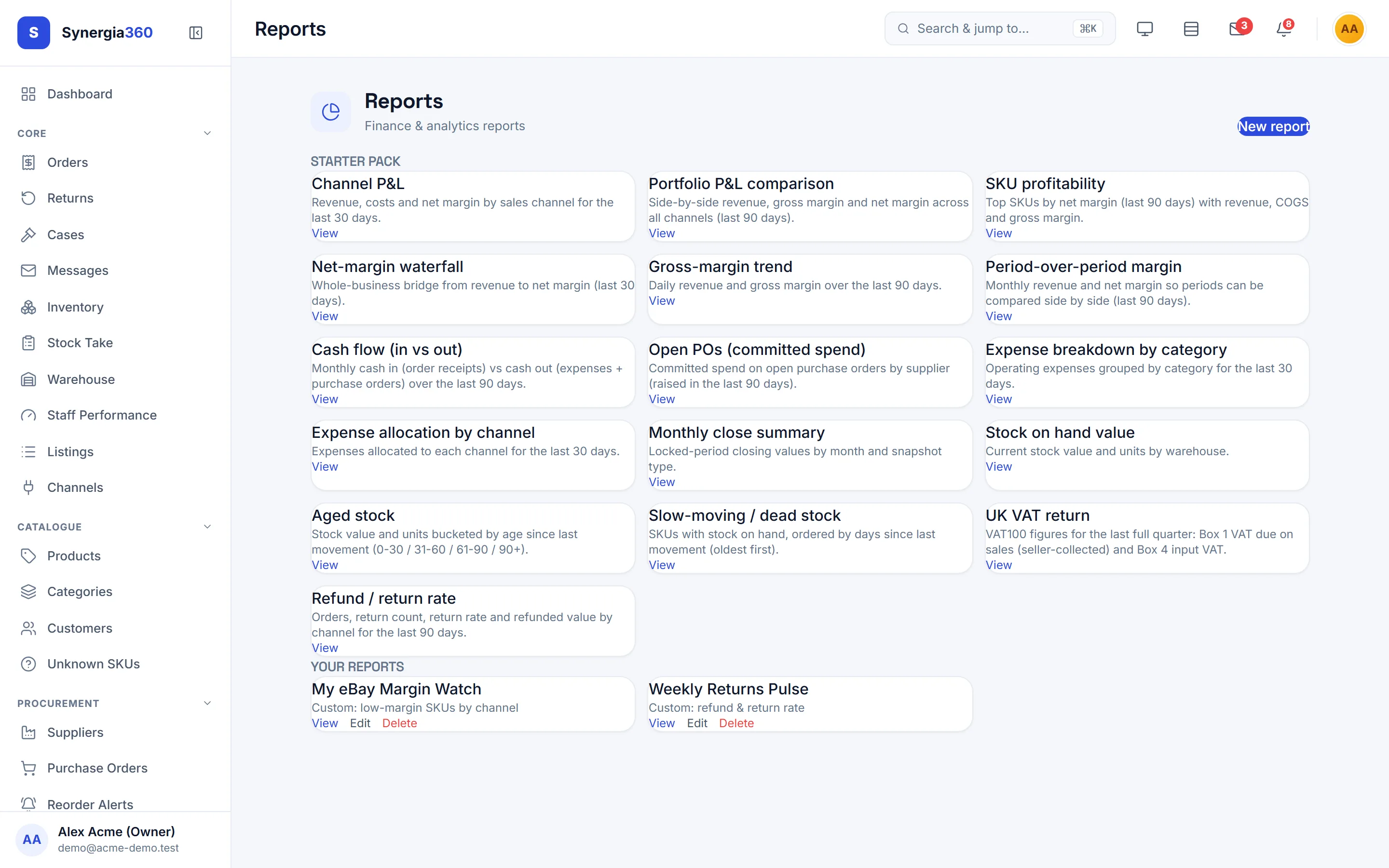Screen dimensions: 1389x868
Task: Collapse the sidebar panel icon
Action: (x=196, y=33)
